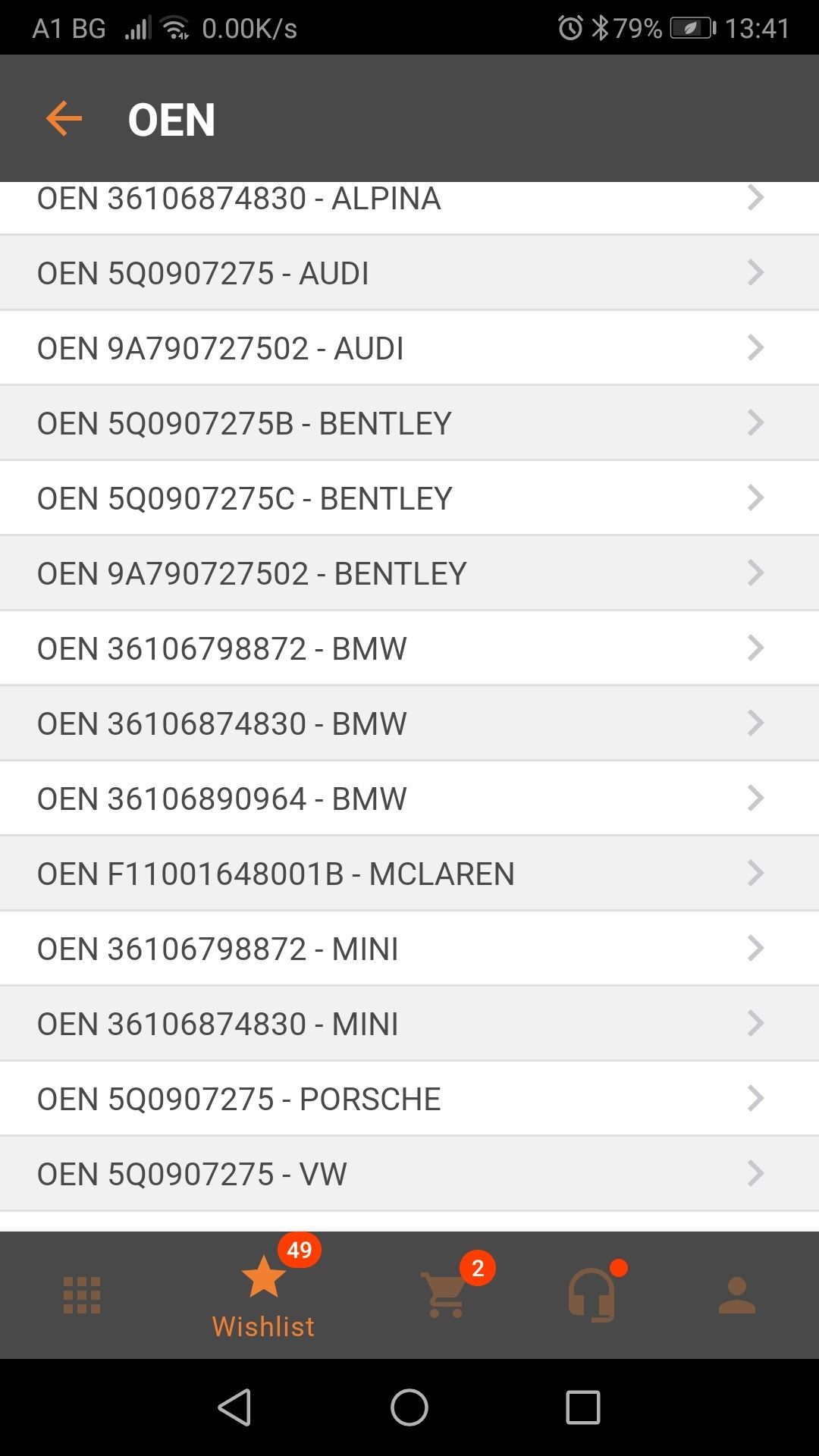Viewport: 819px width, 1456px height.
Task: Tap Android back navigation triangle
Action: tap(234, 1407)
